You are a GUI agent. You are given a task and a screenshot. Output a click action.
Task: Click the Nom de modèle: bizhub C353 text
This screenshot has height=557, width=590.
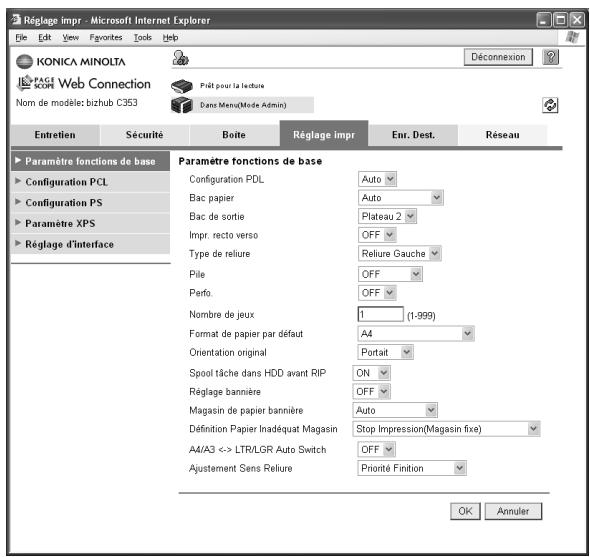76,102
